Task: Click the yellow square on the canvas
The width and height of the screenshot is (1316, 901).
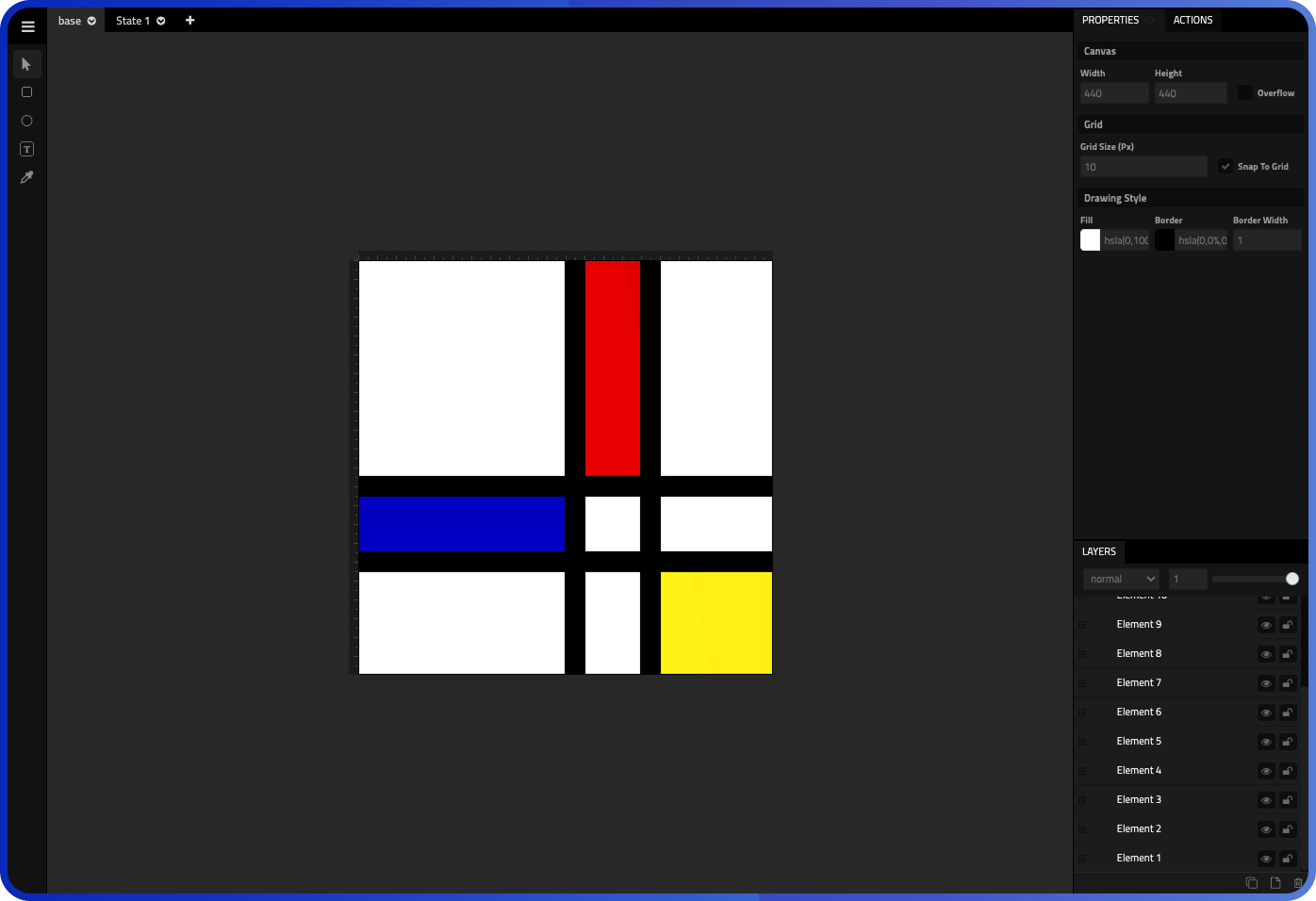Action: (x=716, y=623)
